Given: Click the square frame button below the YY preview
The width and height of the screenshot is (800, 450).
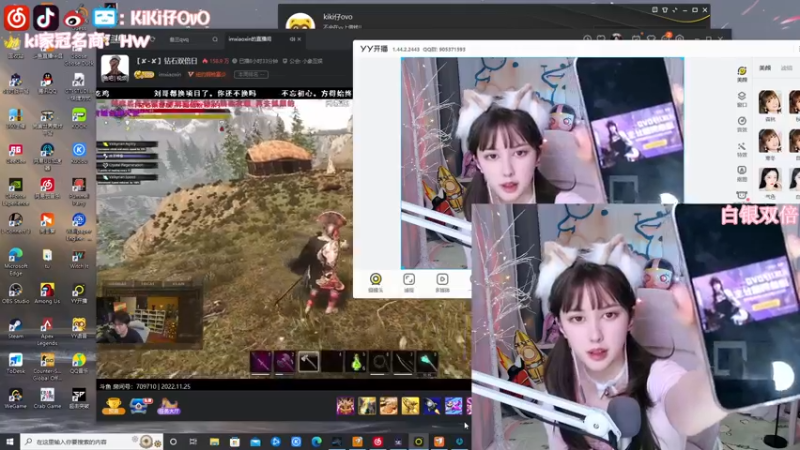Looking at the screenshot, I should pyautogui.click(x=409, y=282).
